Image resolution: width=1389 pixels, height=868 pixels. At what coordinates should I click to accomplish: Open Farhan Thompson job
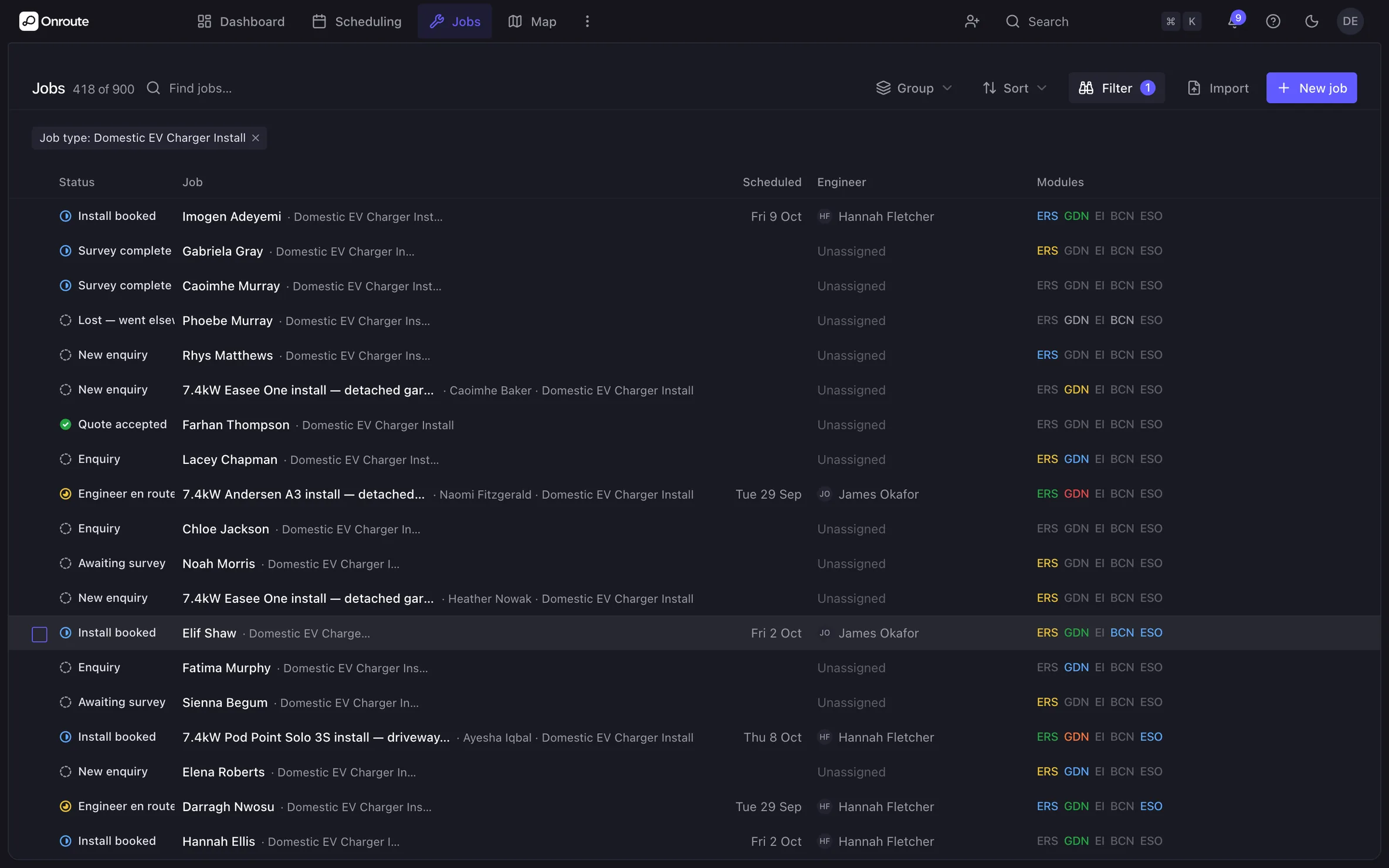pos(236,425)
